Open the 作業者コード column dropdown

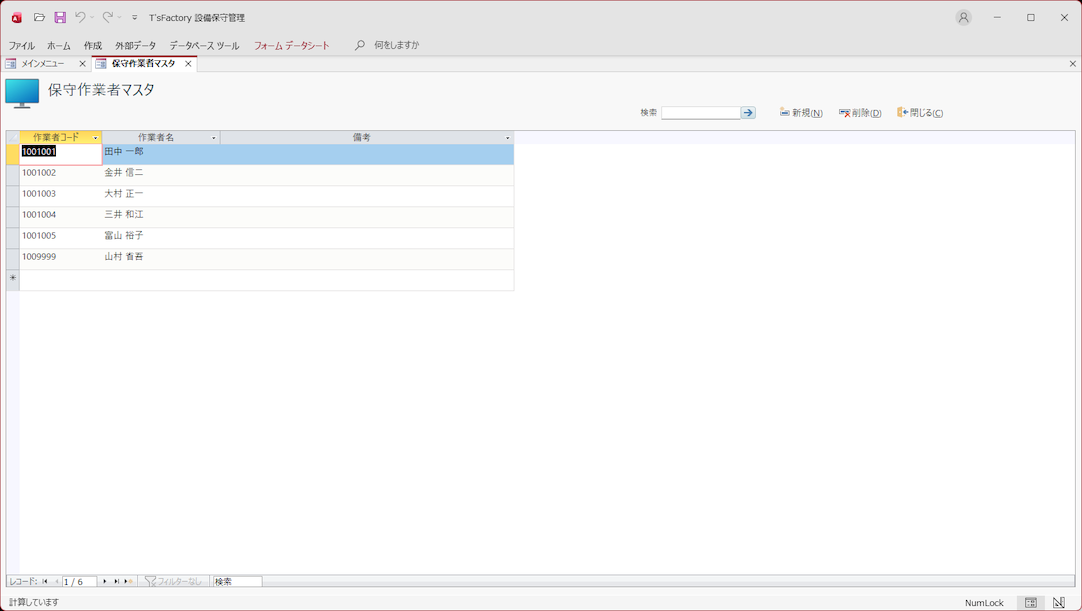96,138
